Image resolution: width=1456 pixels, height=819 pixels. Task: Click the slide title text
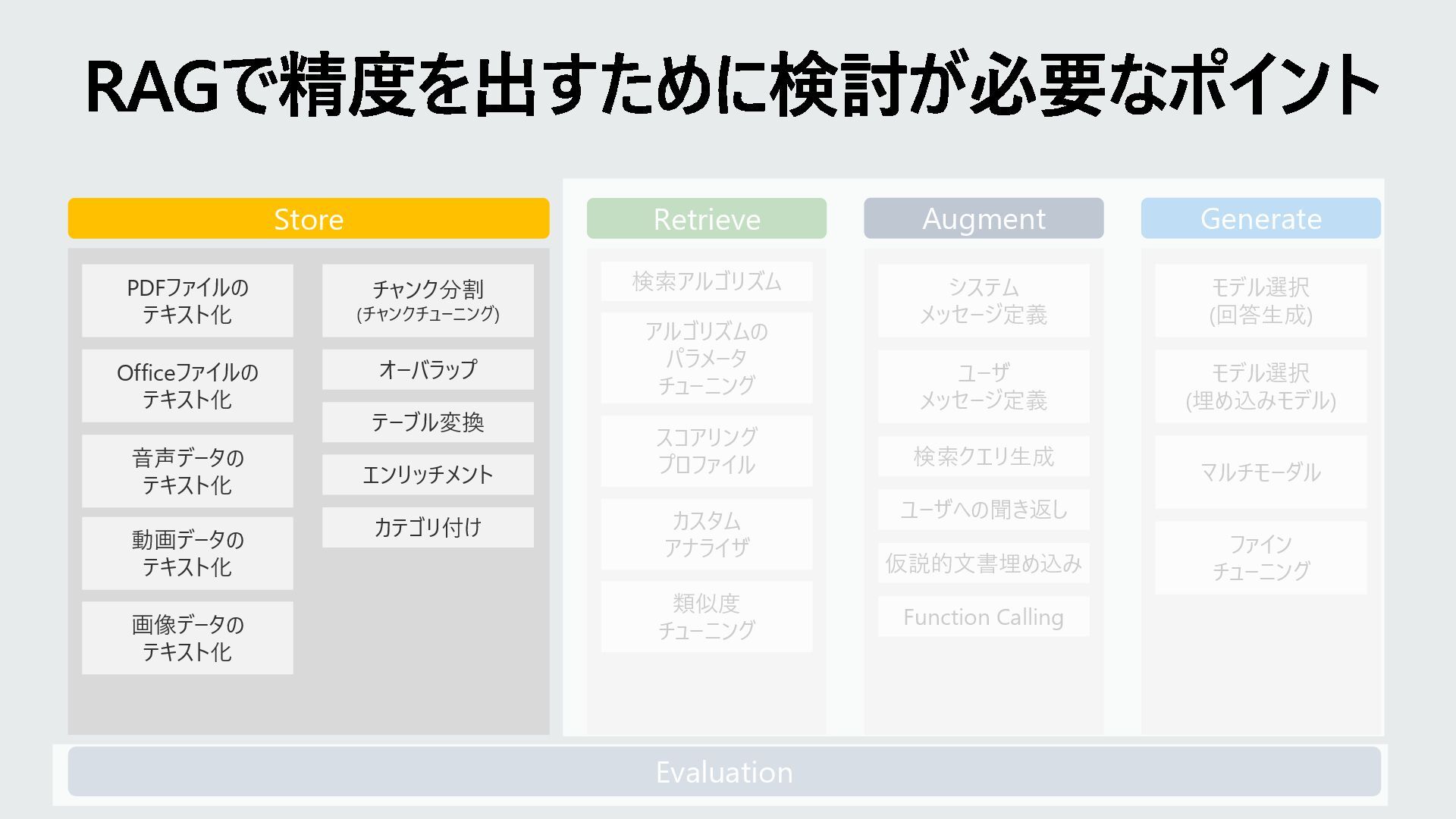click(x=732, y=85)
